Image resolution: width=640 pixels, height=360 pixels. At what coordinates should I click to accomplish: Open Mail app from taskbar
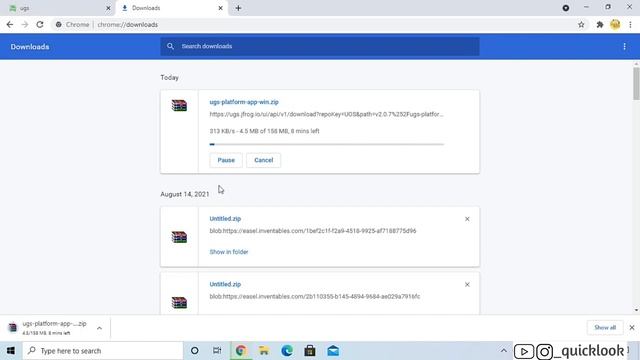pyautogui.click(x=333, y=351)
